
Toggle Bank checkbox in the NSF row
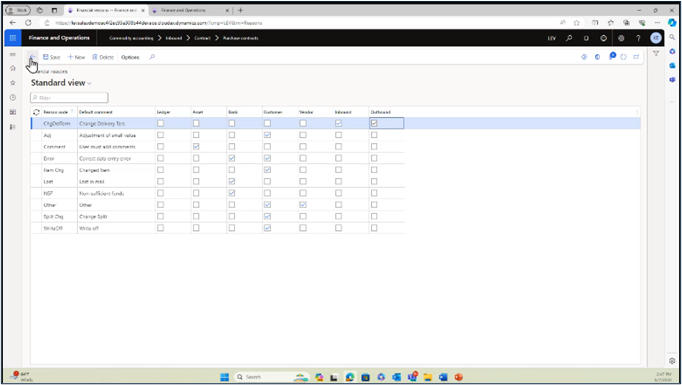(x=232, y=193)
